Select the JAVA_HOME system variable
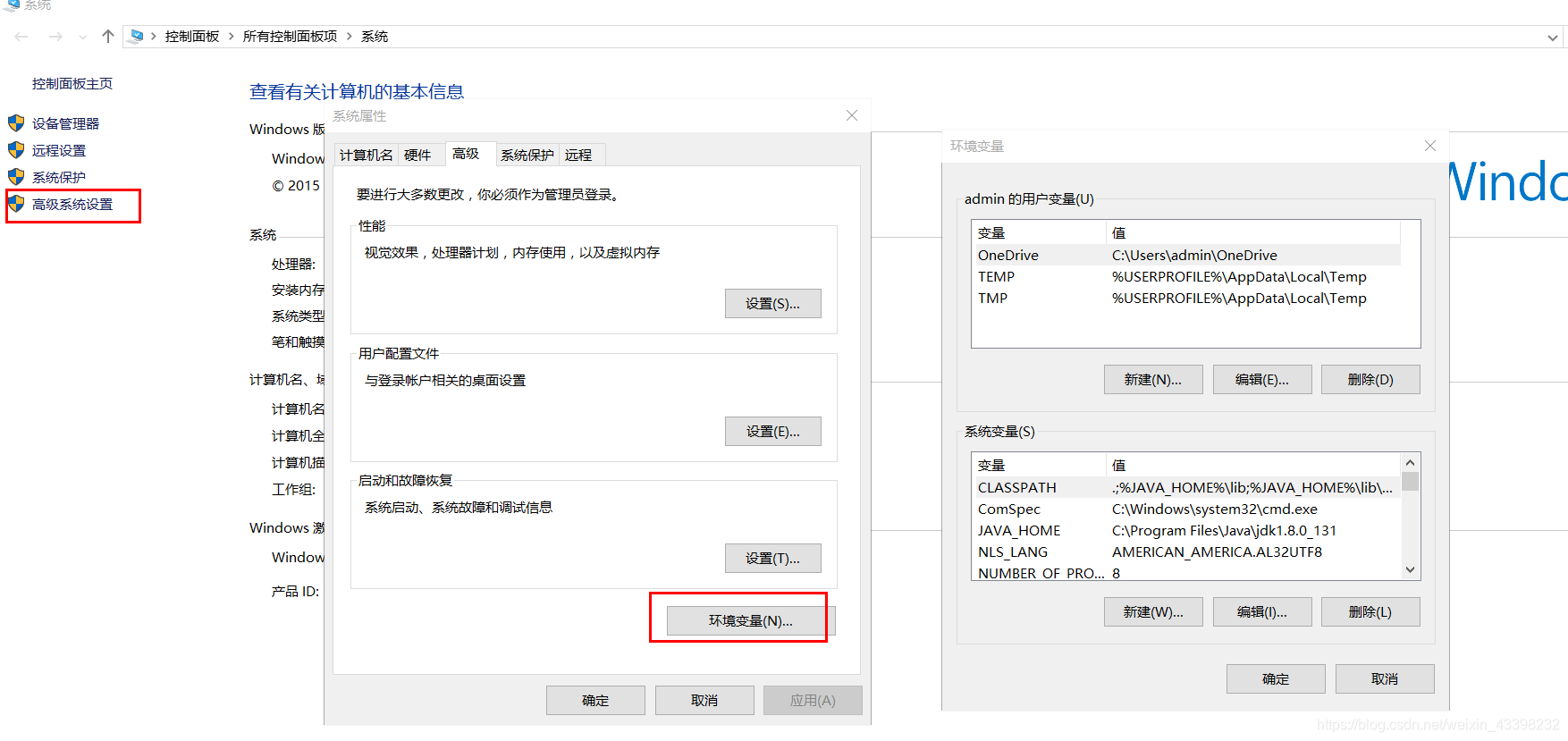The width and height of the screenshot is (1568, 741). click(x=1186, y=531)
